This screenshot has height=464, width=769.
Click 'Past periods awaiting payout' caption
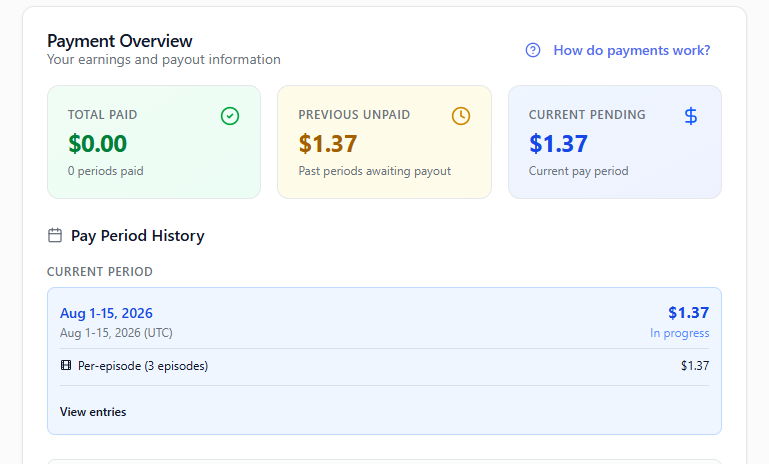pyautogui.click(x=375, y=171)
